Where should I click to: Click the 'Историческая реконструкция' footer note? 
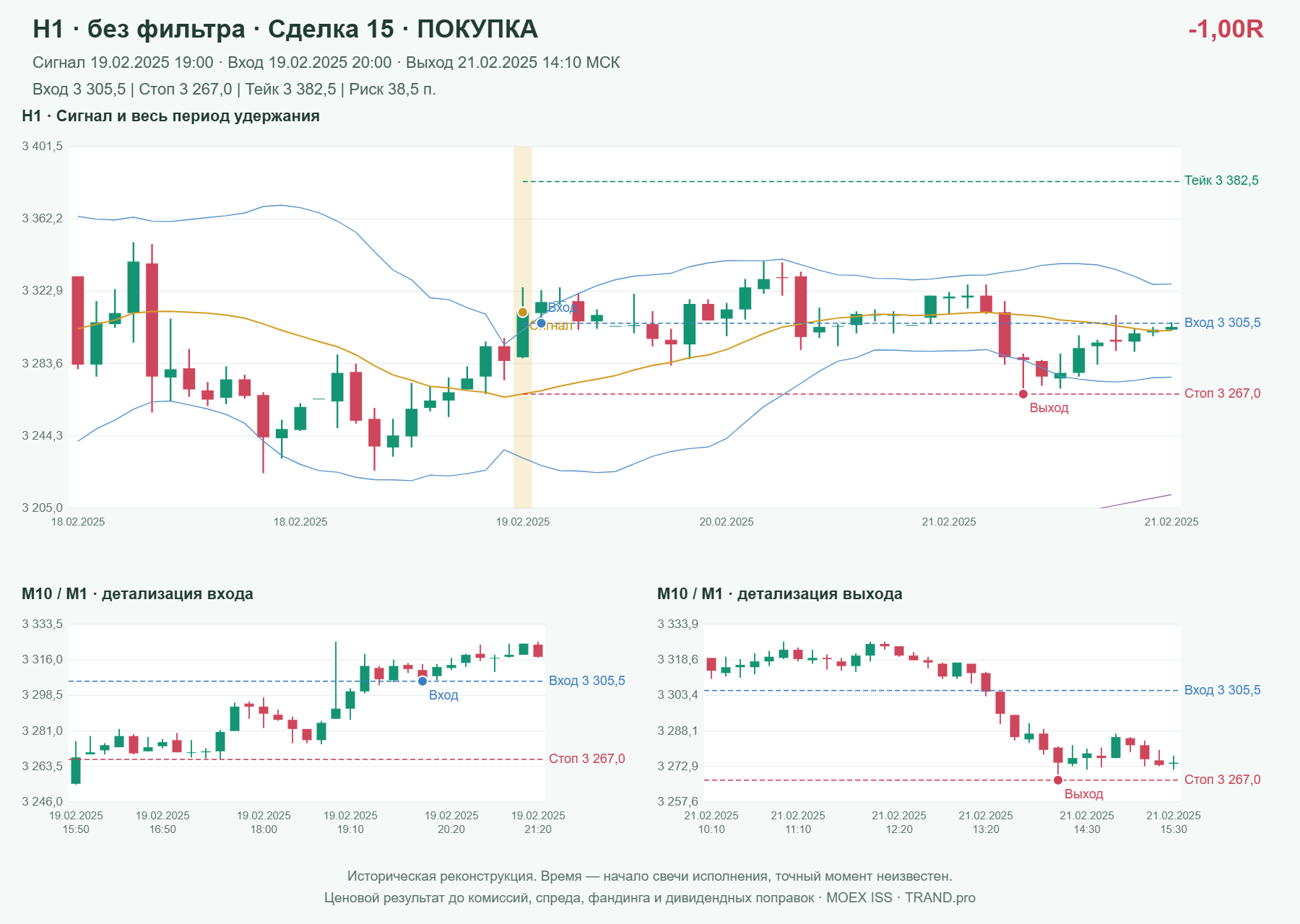(x=650, y=876)
